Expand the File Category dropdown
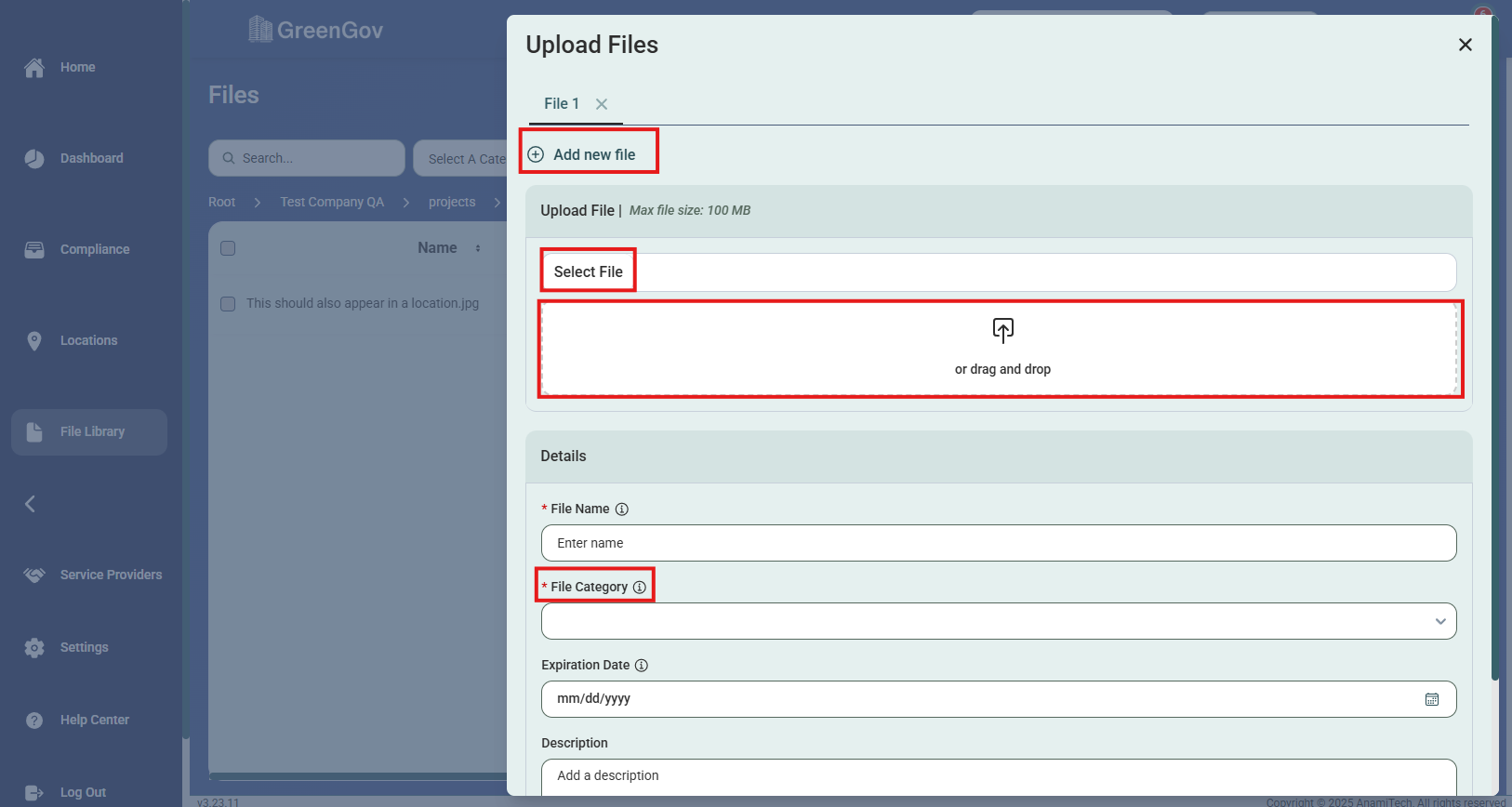 click(1439, 621)
